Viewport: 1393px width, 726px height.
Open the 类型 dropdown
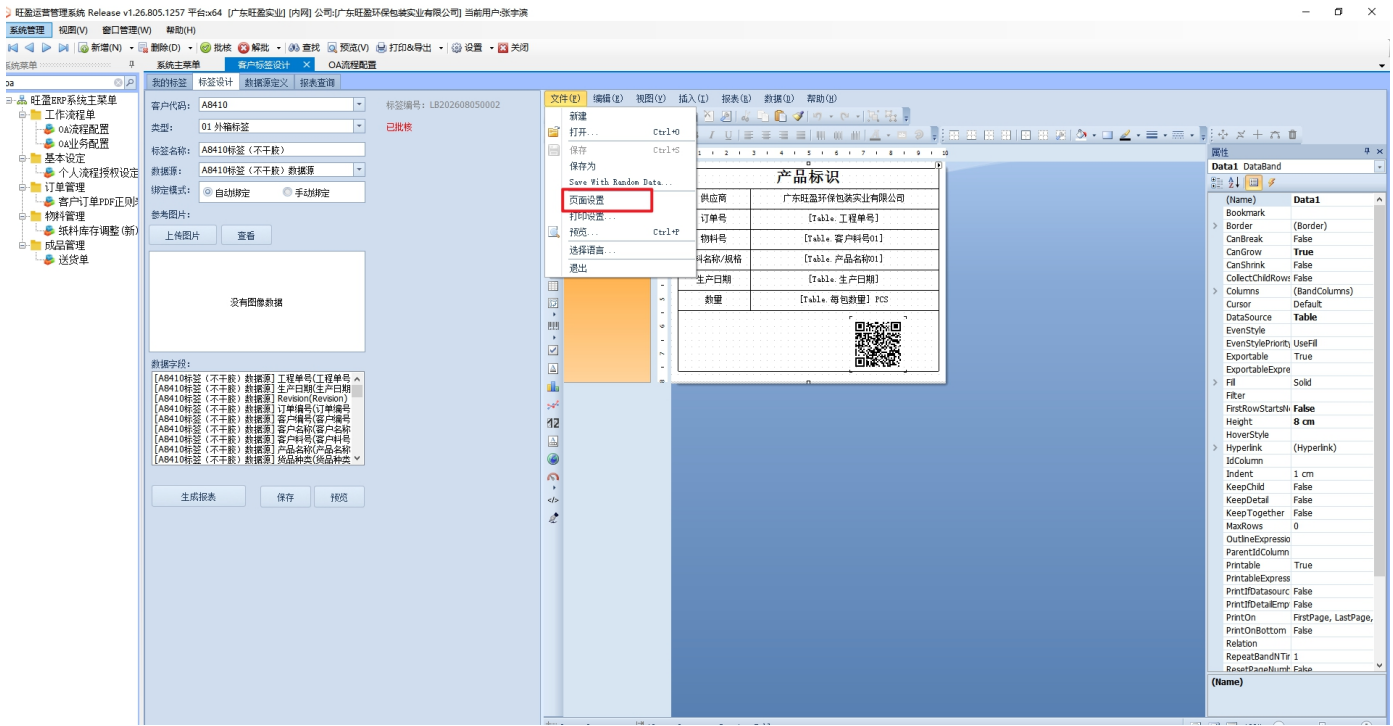[x=359, y=127]
